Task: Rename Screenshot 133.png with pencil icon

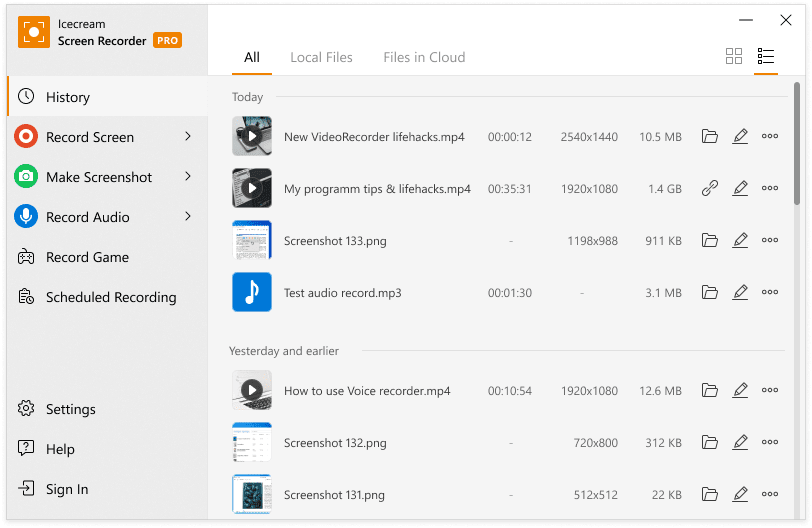Action: click(x=740, y=240)
